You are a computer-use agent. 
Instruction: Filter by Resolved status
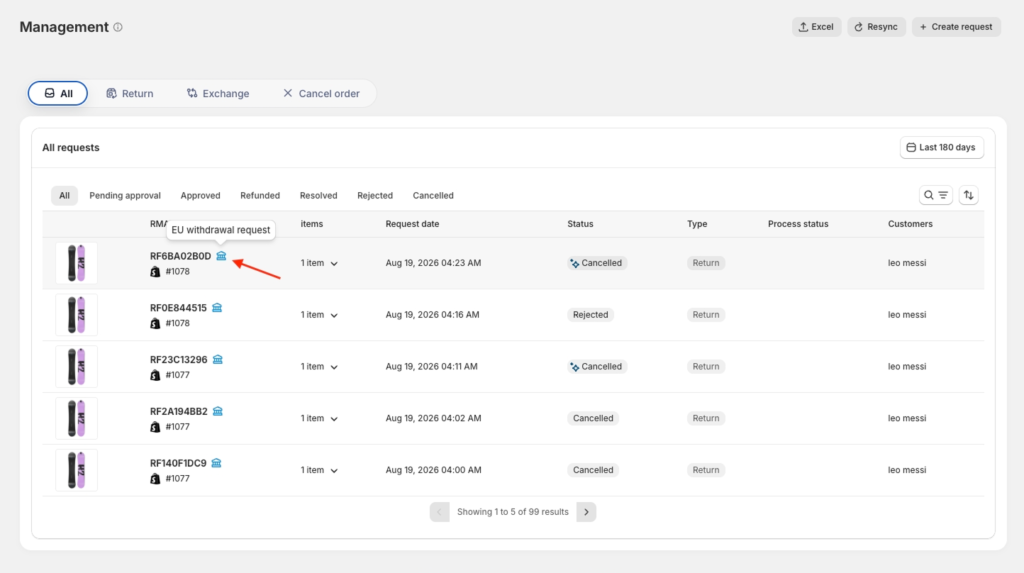click(x=319, y=195)
